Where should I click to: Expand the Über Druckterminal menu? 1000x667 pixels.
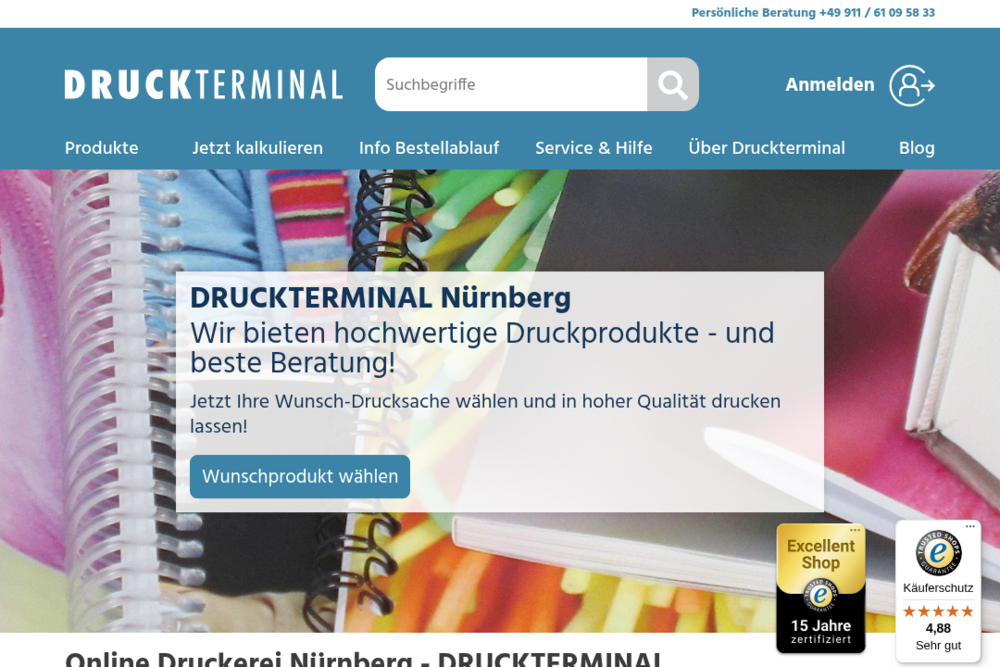[766, 148]
